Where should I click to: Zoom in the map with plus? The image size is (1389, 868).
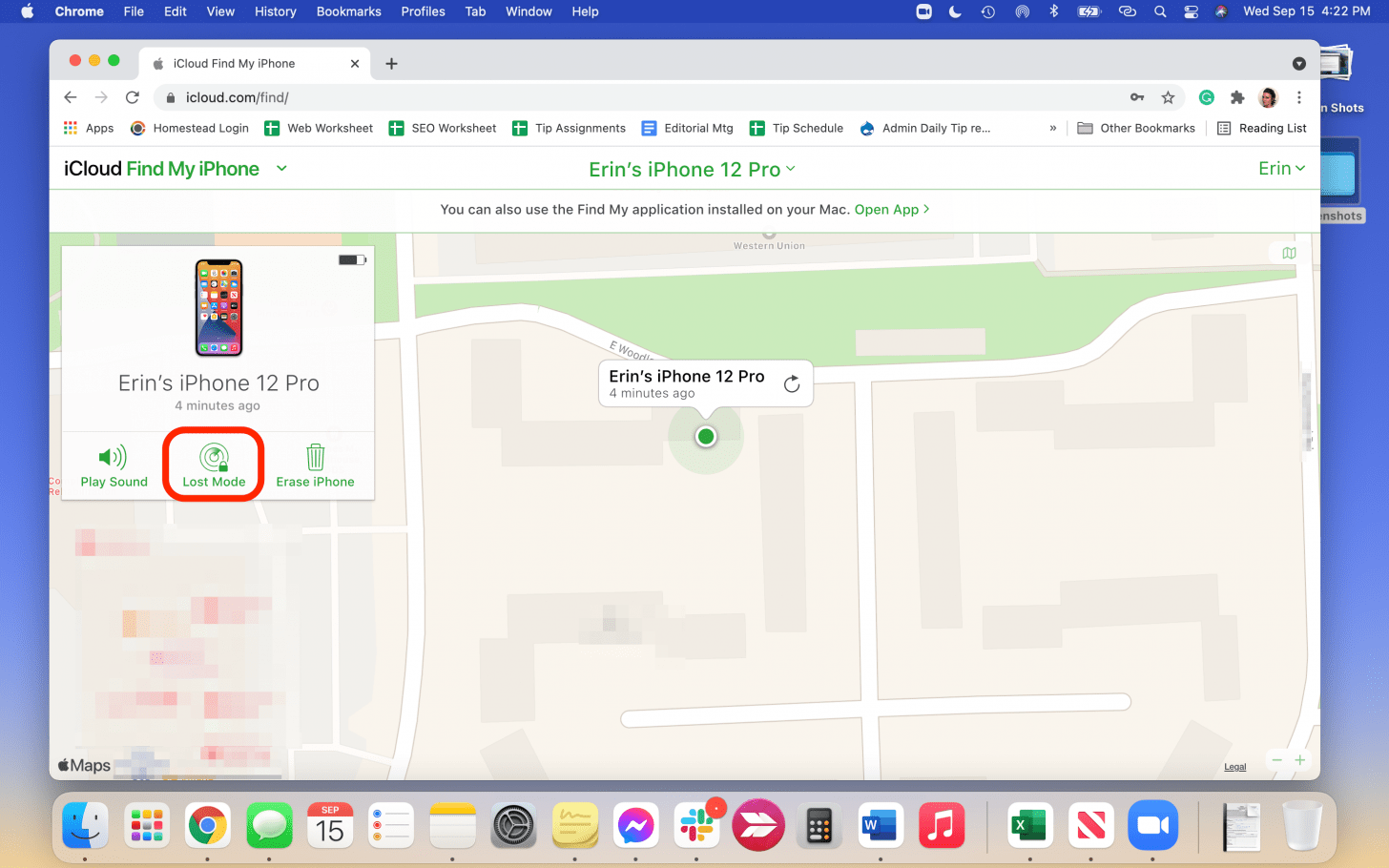1299,760
